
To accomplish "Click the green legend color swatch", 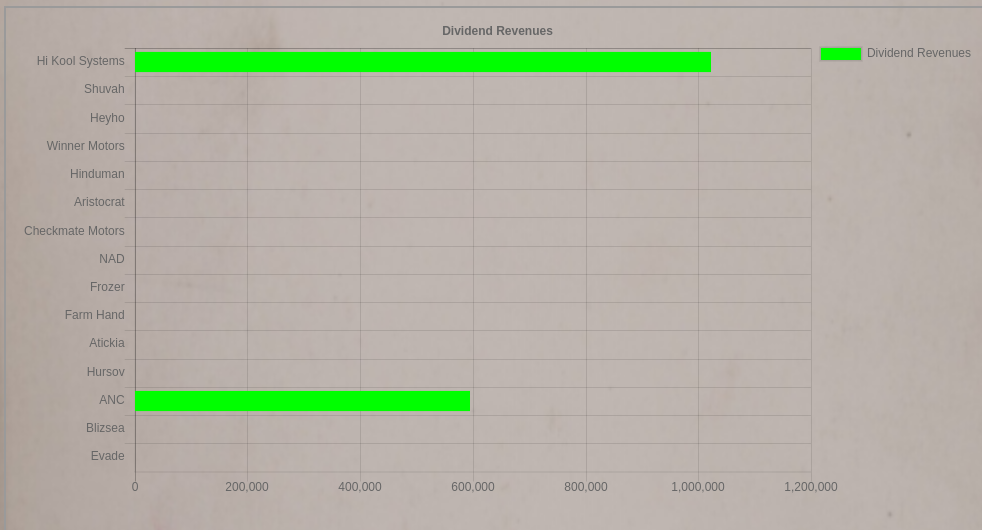I will 840,53.
